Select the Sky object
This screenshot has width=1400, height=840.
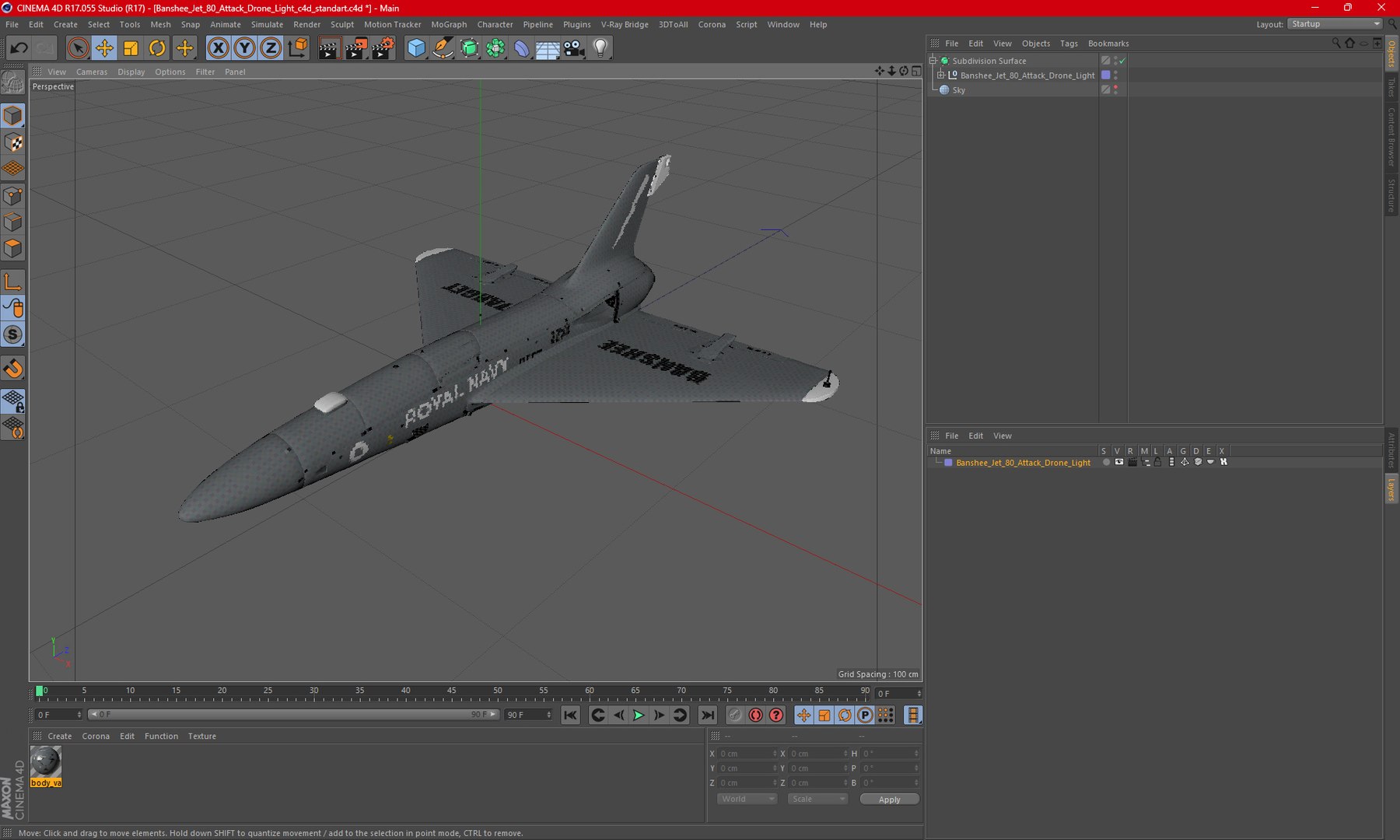(959, 90)
